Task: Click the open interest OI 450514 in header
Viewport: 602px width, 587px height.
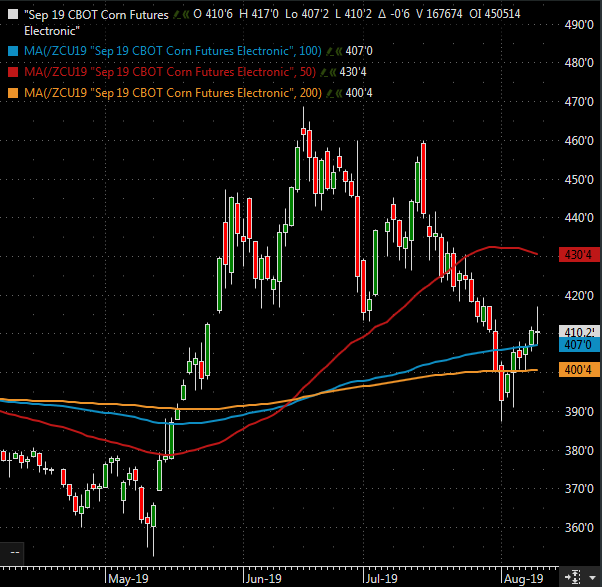Action: (494, 14)
